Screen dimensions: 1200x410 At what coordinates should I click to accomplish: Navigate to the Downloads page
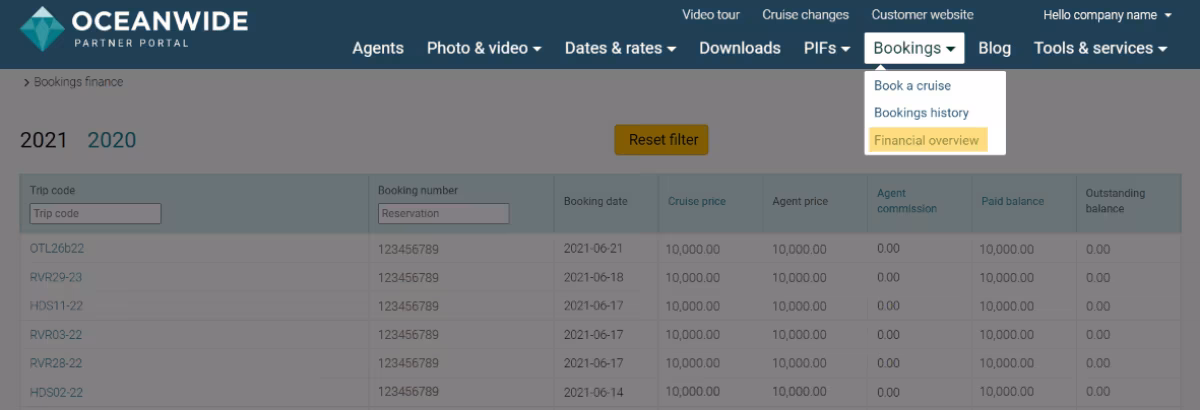click(739, 48)
